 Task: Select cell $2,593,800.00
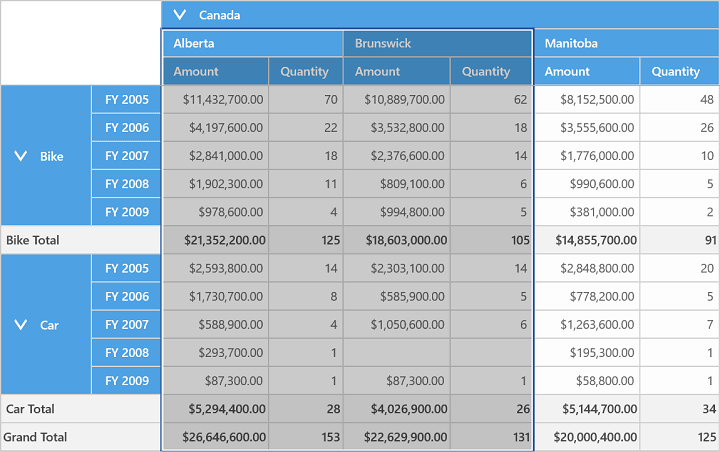click(215, 269)
